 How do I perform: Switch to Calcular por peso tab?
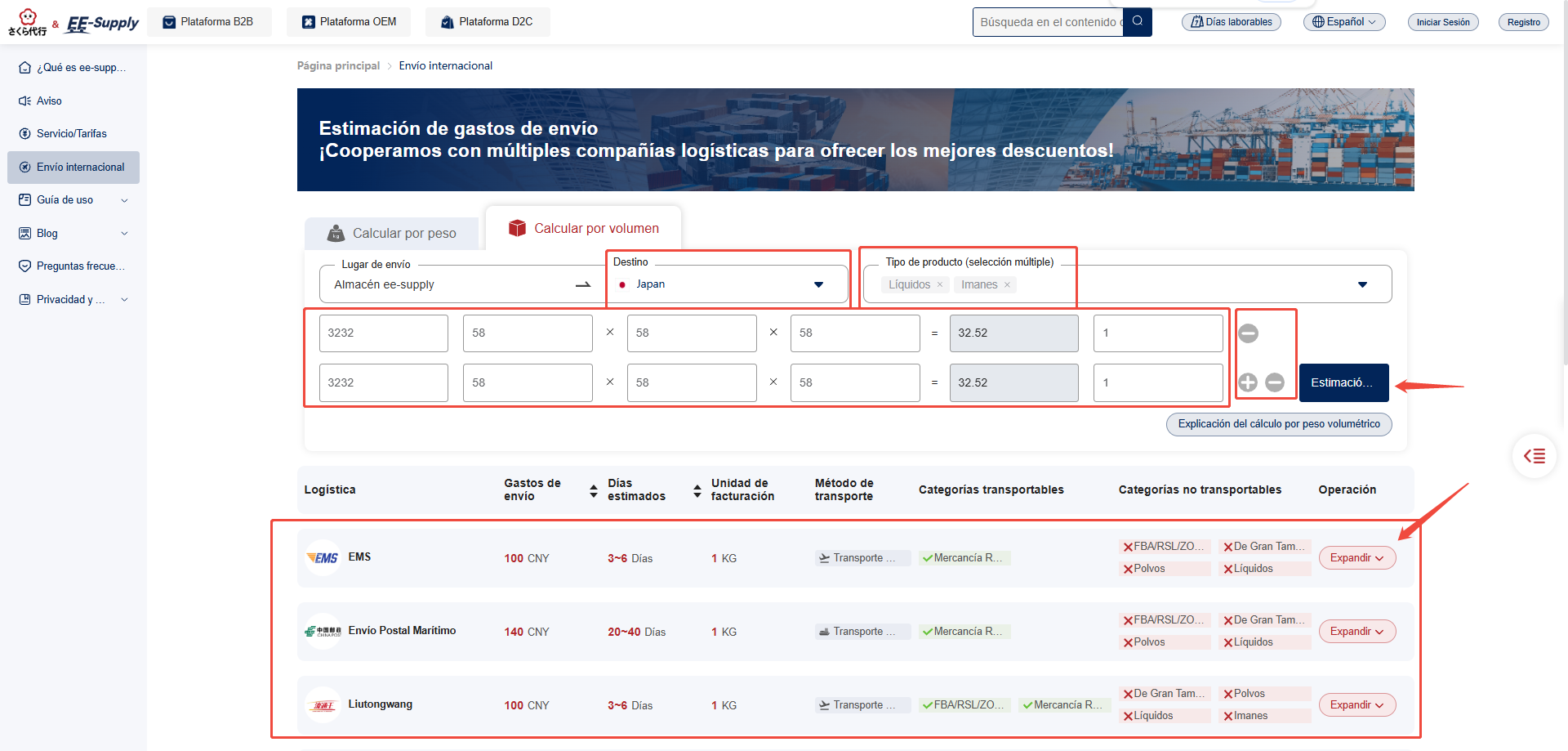pos(392,233)
